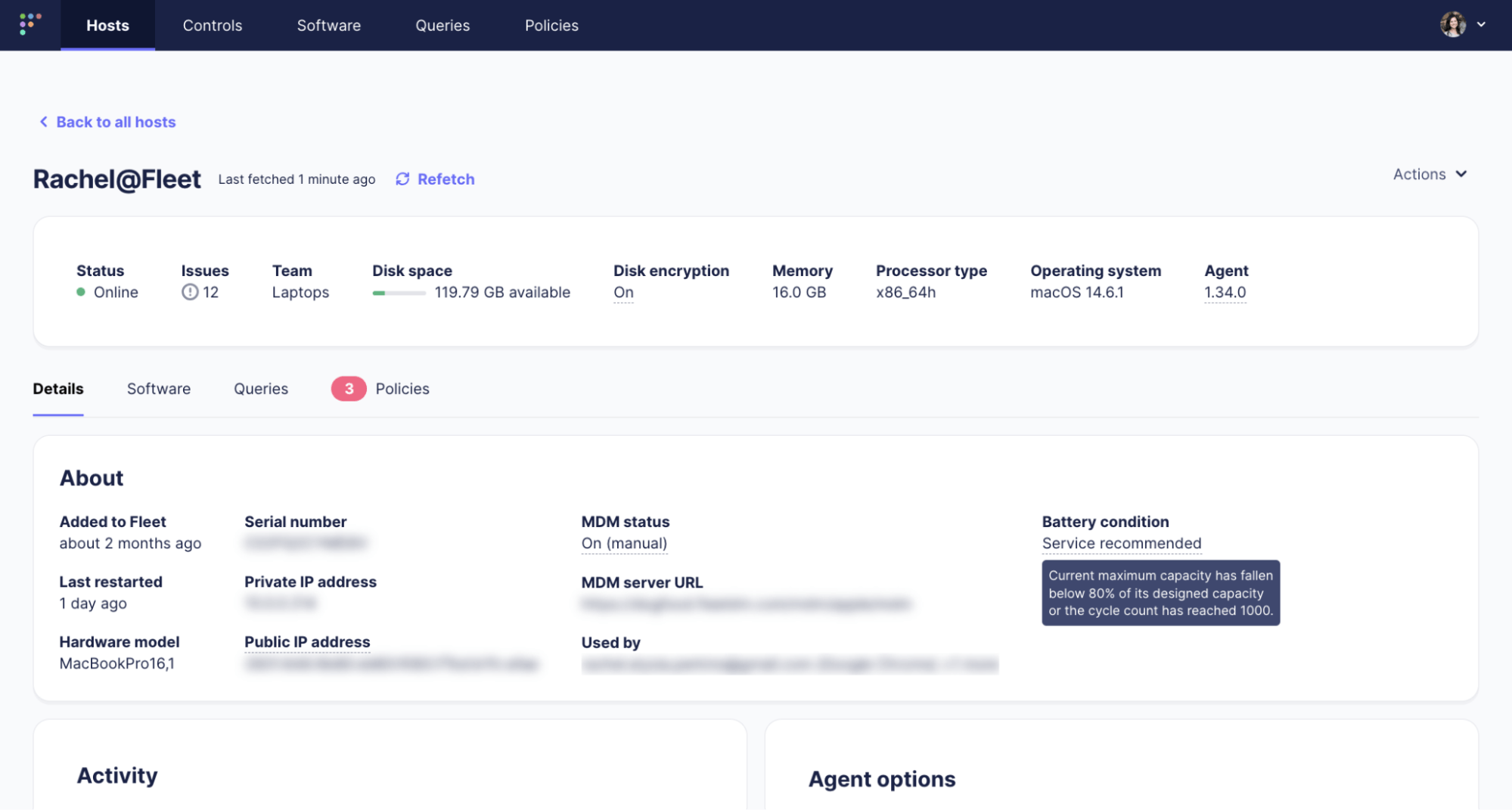Click the Disk encryption On value

(623, 292)
